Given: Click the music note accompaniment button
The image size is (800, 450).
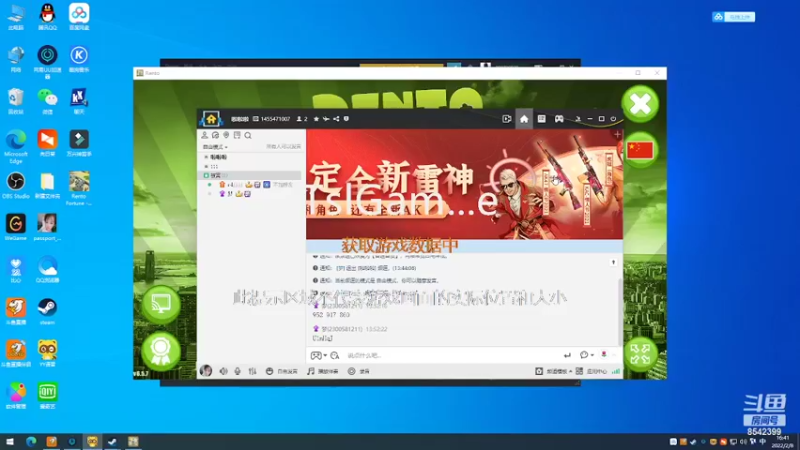Looking at the screenshot, I should tap(322, 371).
